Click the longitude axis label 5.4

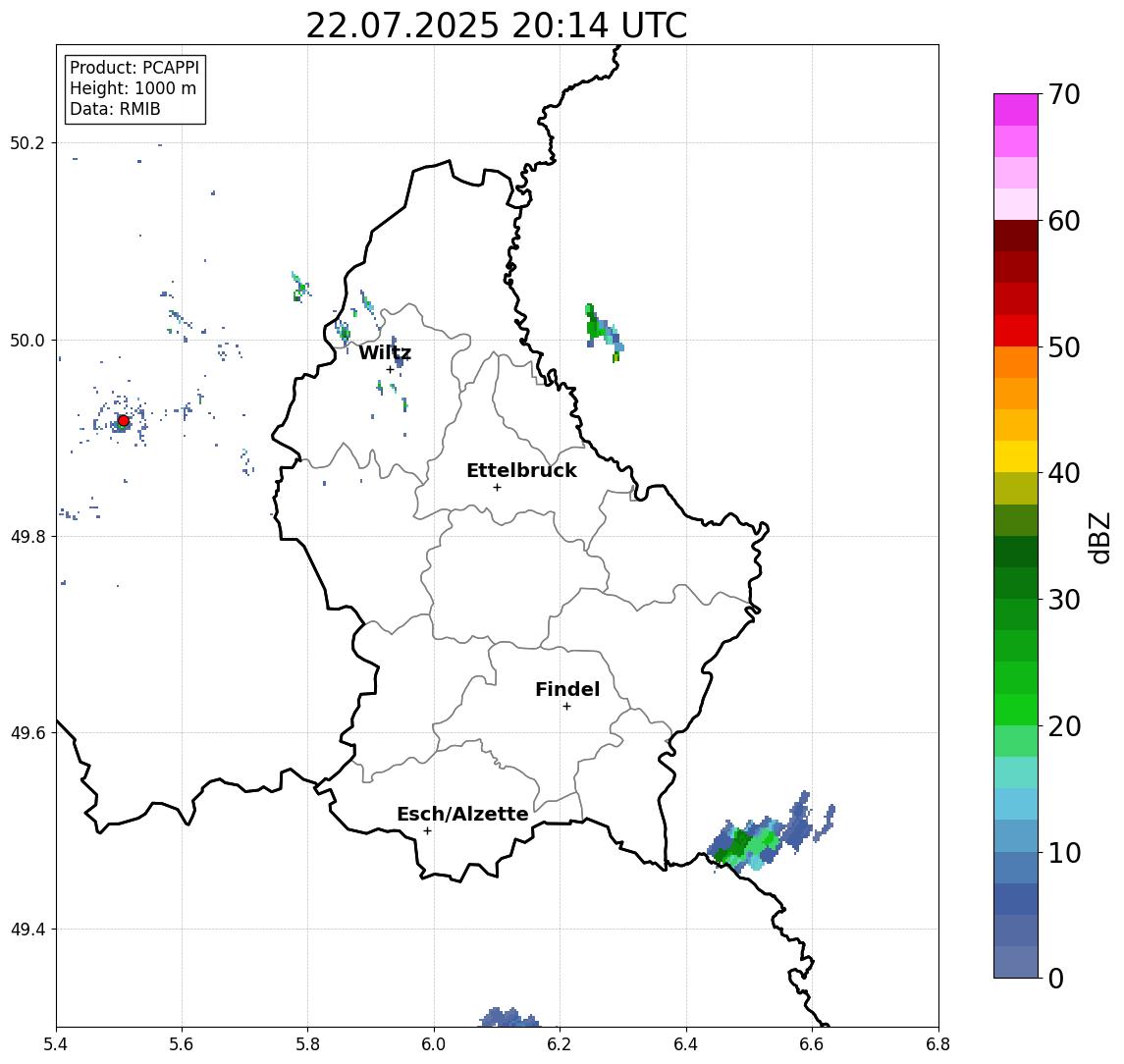click(x=56, y=1044)
